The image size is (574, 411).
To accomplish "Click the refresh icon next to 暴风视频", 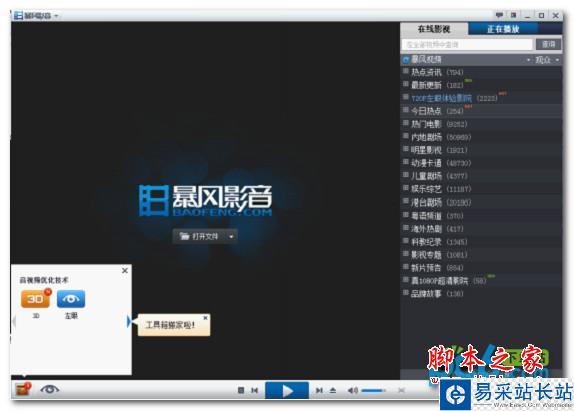I will click(x=406, y=60).
